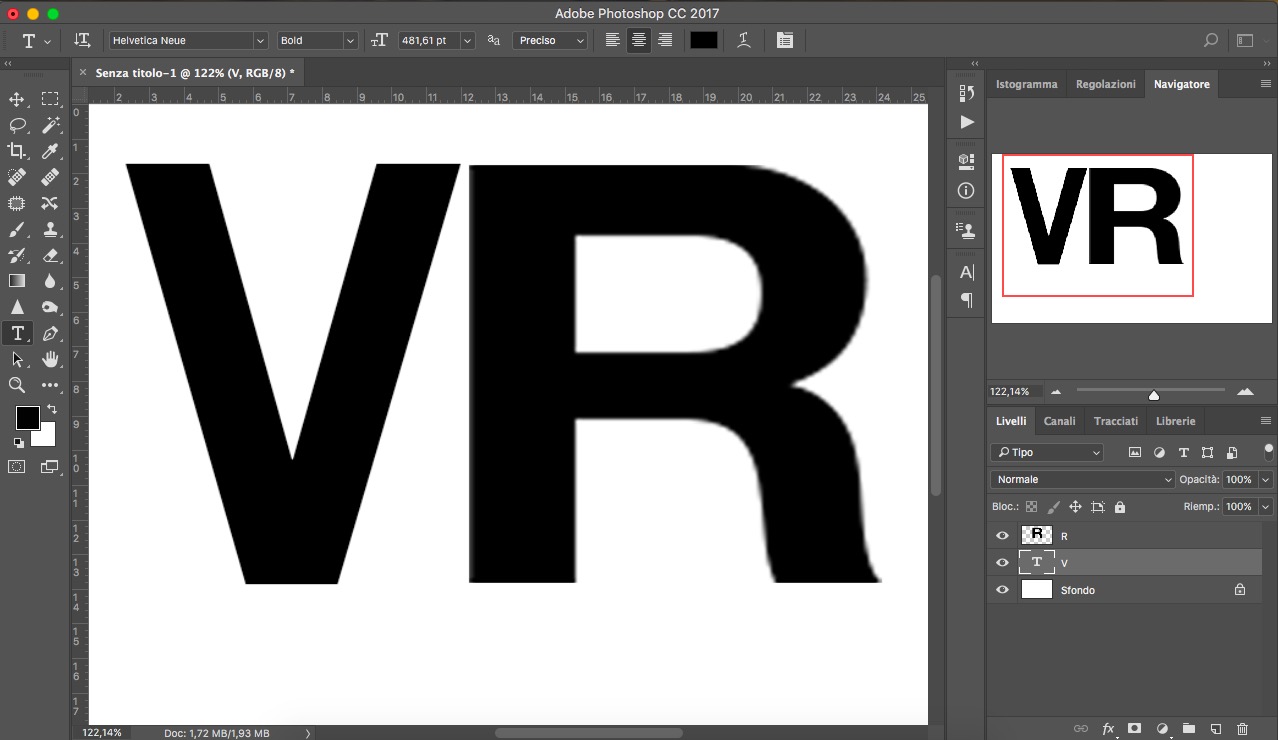Select the Lasso tool
This screenshot has width=1278, height=740.
[x=17, y=125]
